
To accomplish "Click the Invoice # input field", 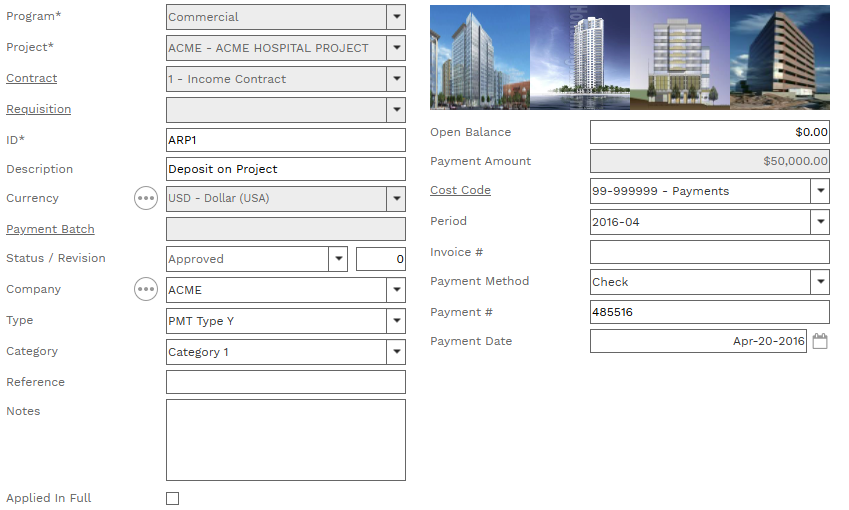I will click(709, 252).
